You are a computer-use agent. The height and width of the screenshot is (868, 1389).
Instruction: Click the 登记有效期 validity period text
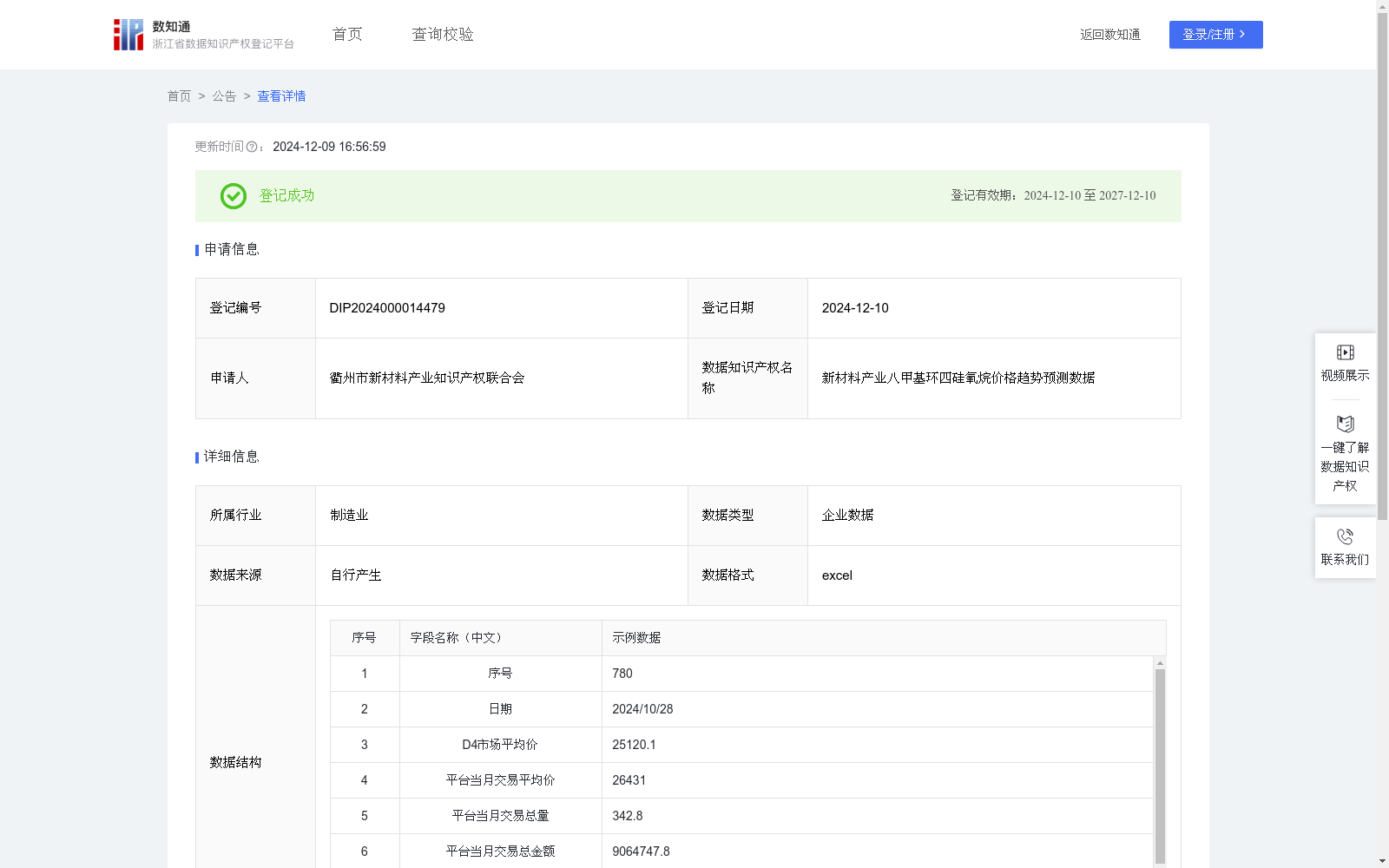click(x=1053, y=196)
